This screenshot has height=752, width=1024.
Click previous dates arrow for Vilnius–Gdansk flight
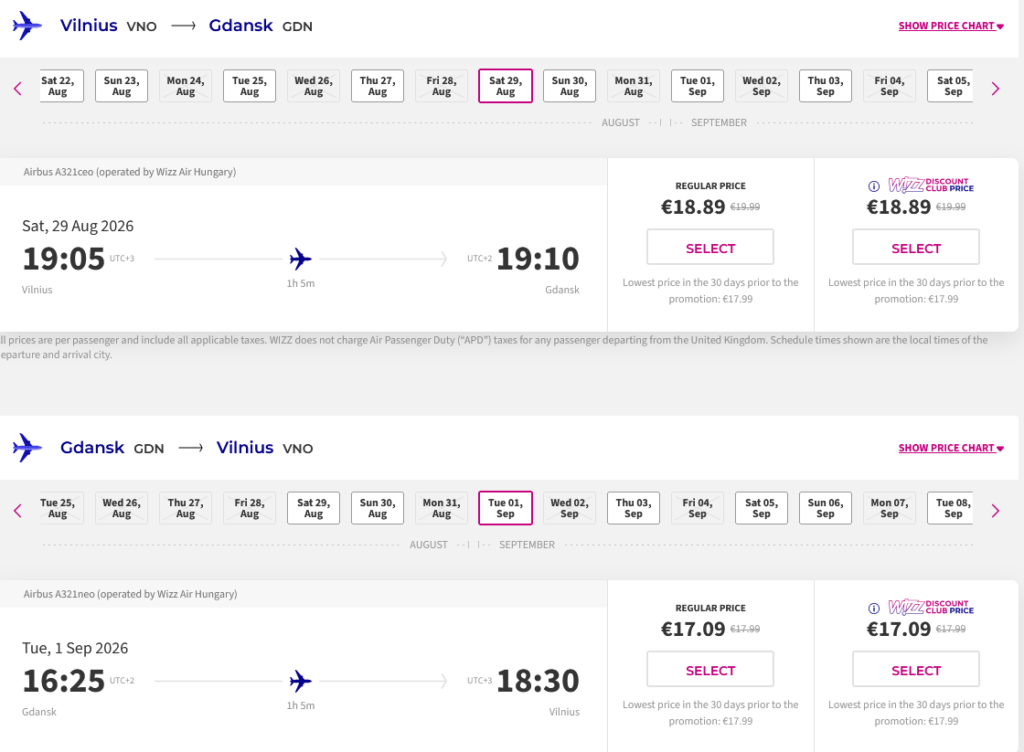(x=17, y=89)
